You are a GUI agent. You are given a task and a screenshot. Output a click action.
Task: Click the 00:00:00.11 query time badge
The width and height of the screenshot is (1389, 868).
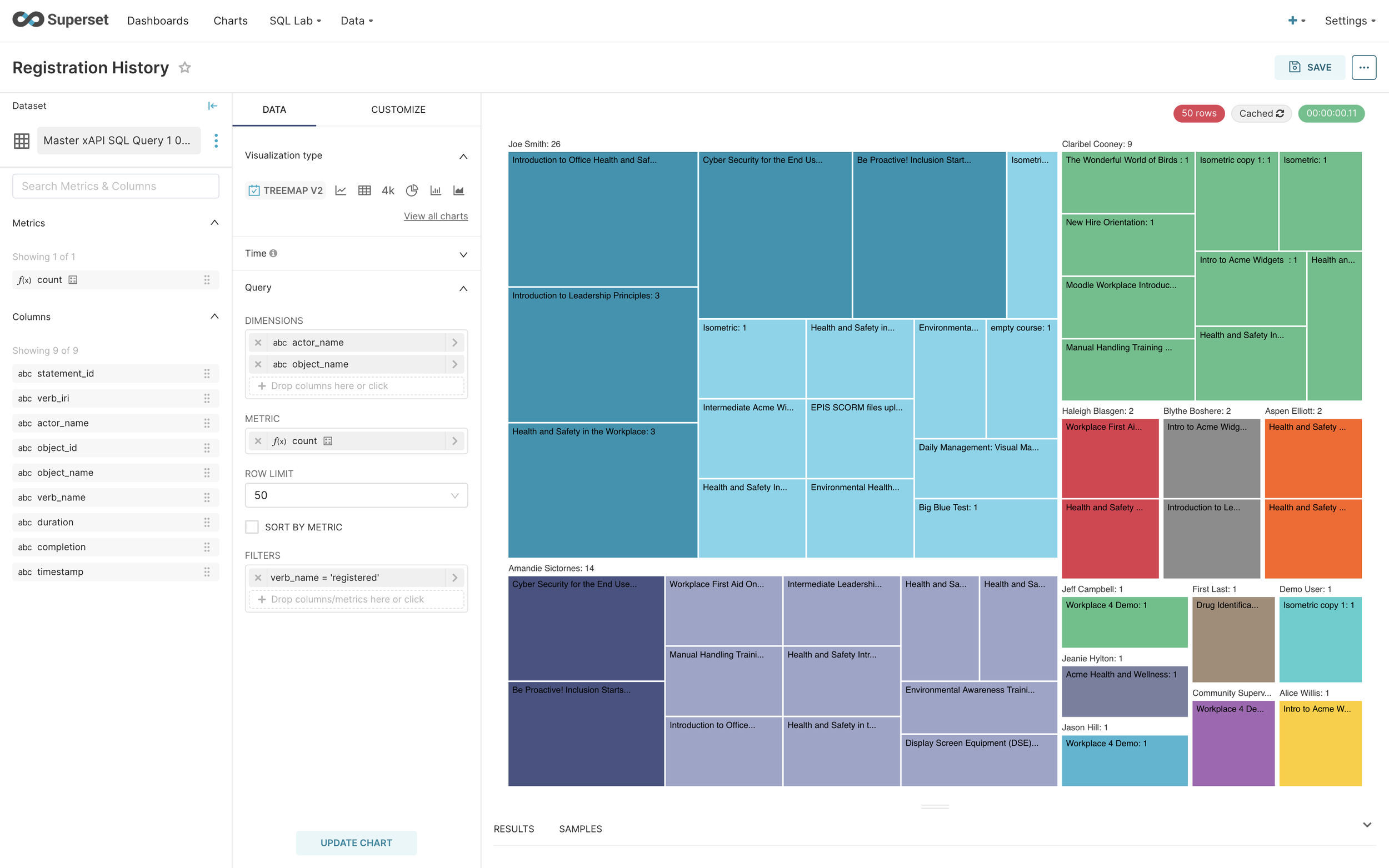click(1331, 114)
